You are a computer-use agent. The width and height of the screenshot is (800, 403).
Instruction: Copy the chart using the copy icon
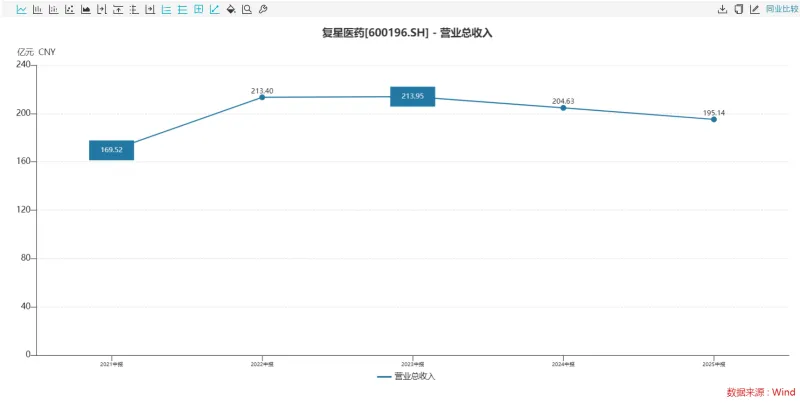(x=738, y=9)
